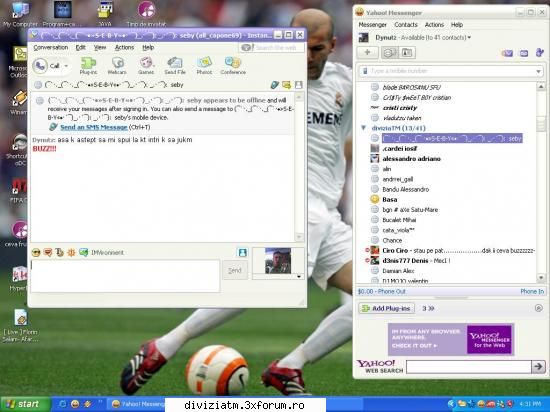Click the emoticon smiley icon above message box
550x412 pixels.
tap(36, 252)
